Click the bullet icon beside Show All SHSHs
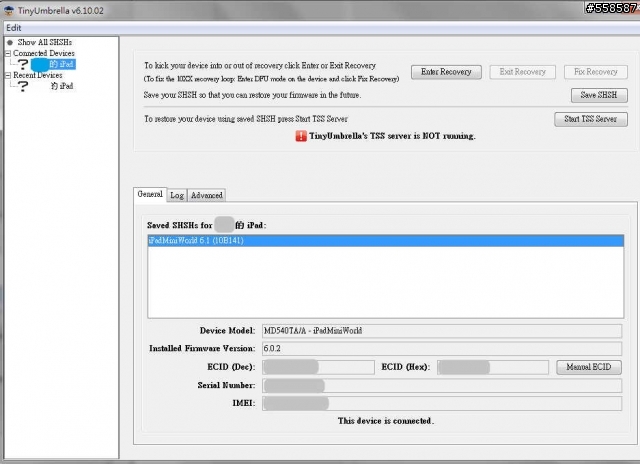 (10, 42)
